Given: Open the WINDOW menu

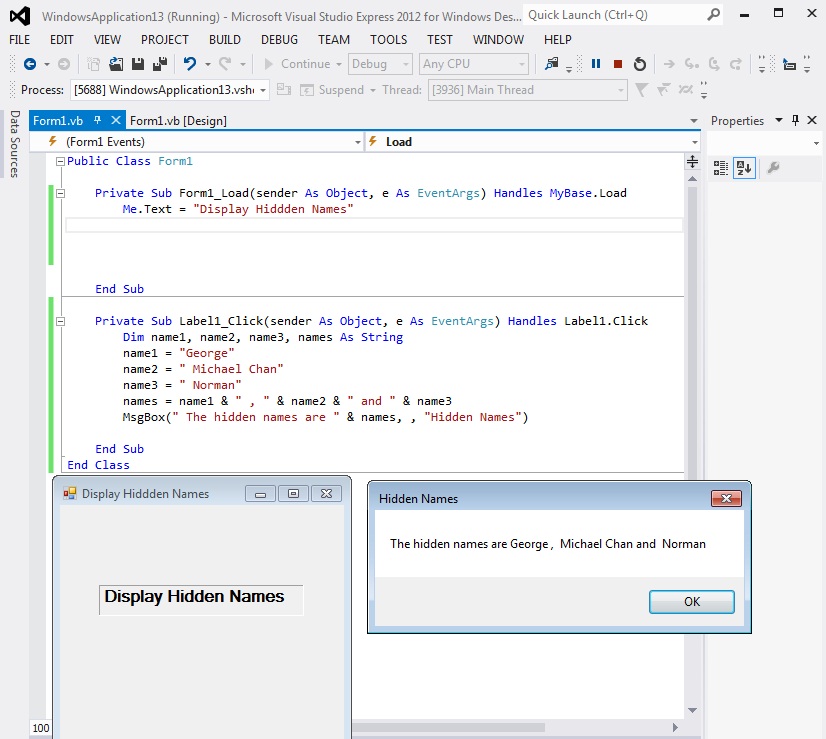Looking at the screenshot, I should (x=498, y=40).
